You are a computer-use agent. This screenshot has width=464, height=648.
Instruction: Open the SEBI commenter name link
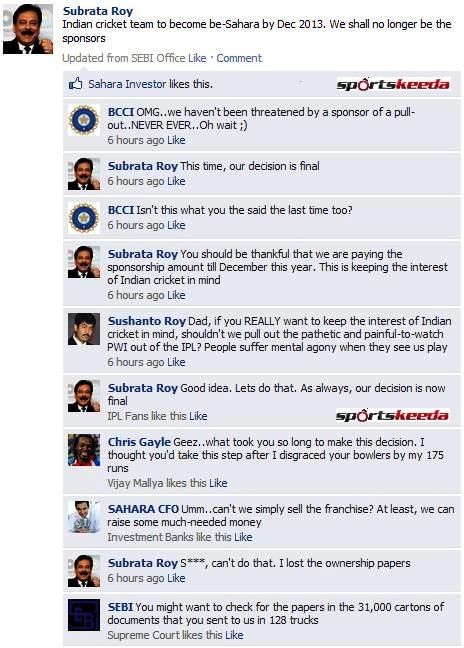pos(120,607)
